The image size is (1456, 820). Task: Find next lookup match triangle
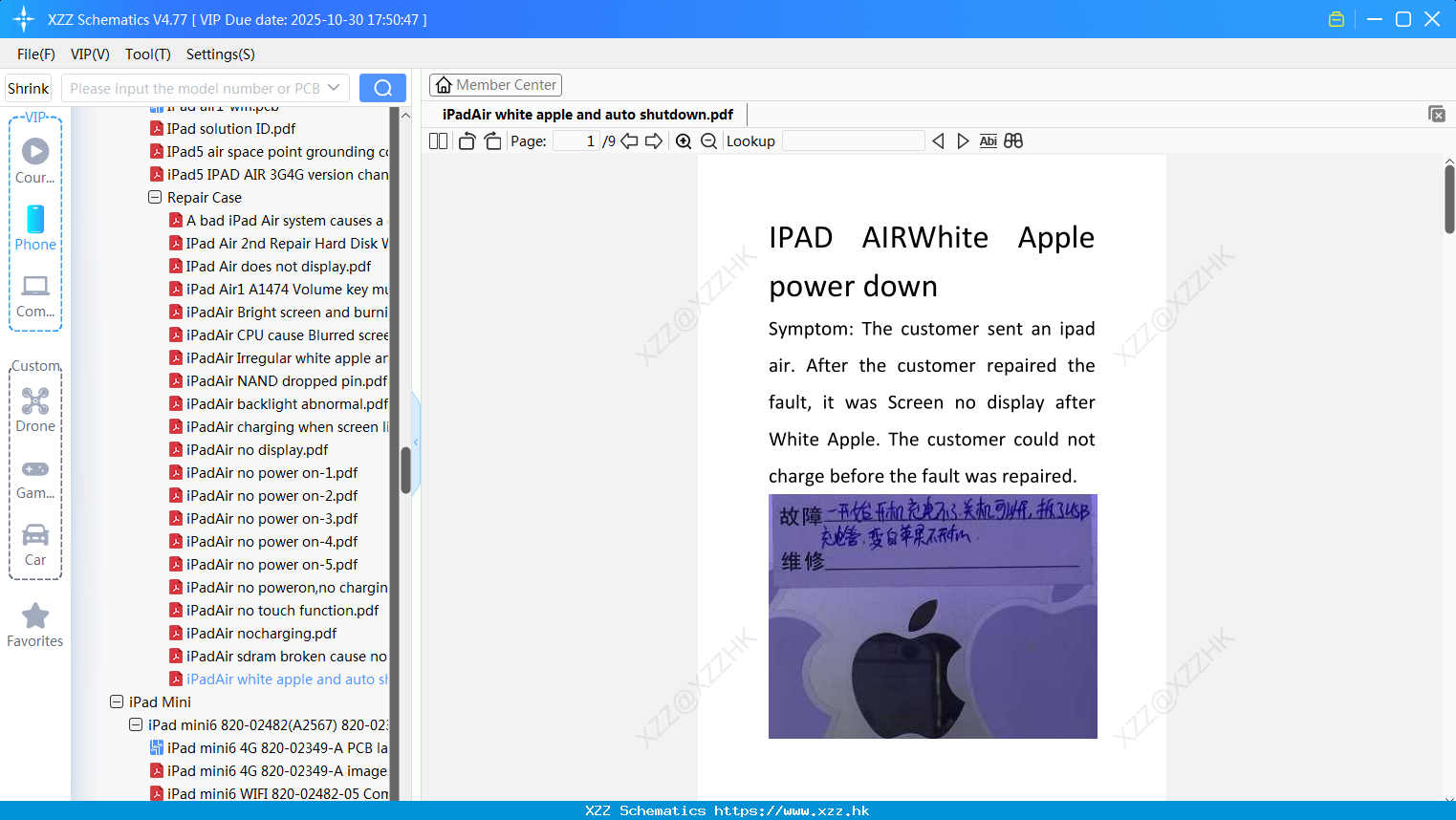(x=963, y=141)
